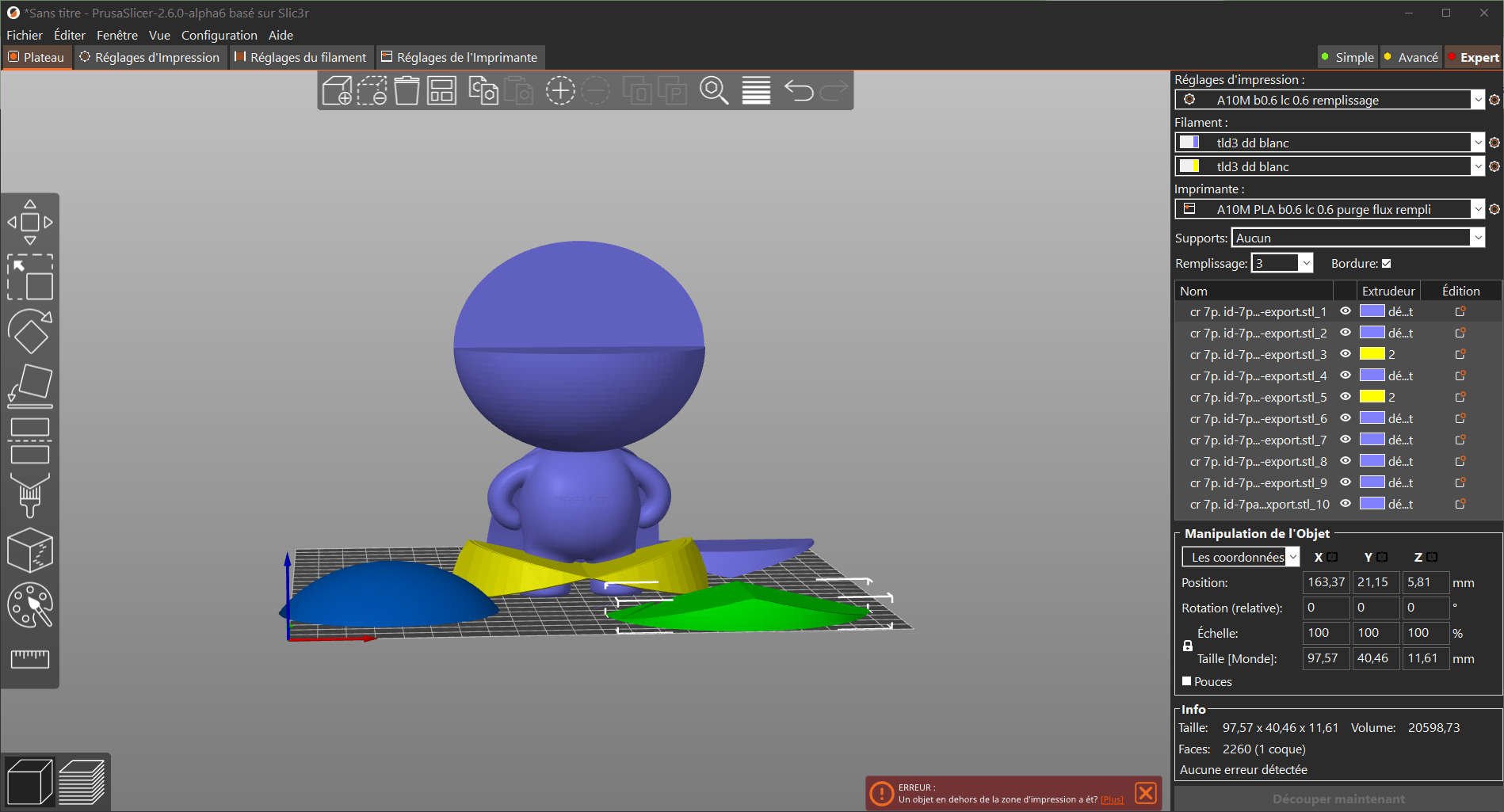Hide part cr 7p...-export.stl_3 with its eye toggle

tap(1345, 354)
